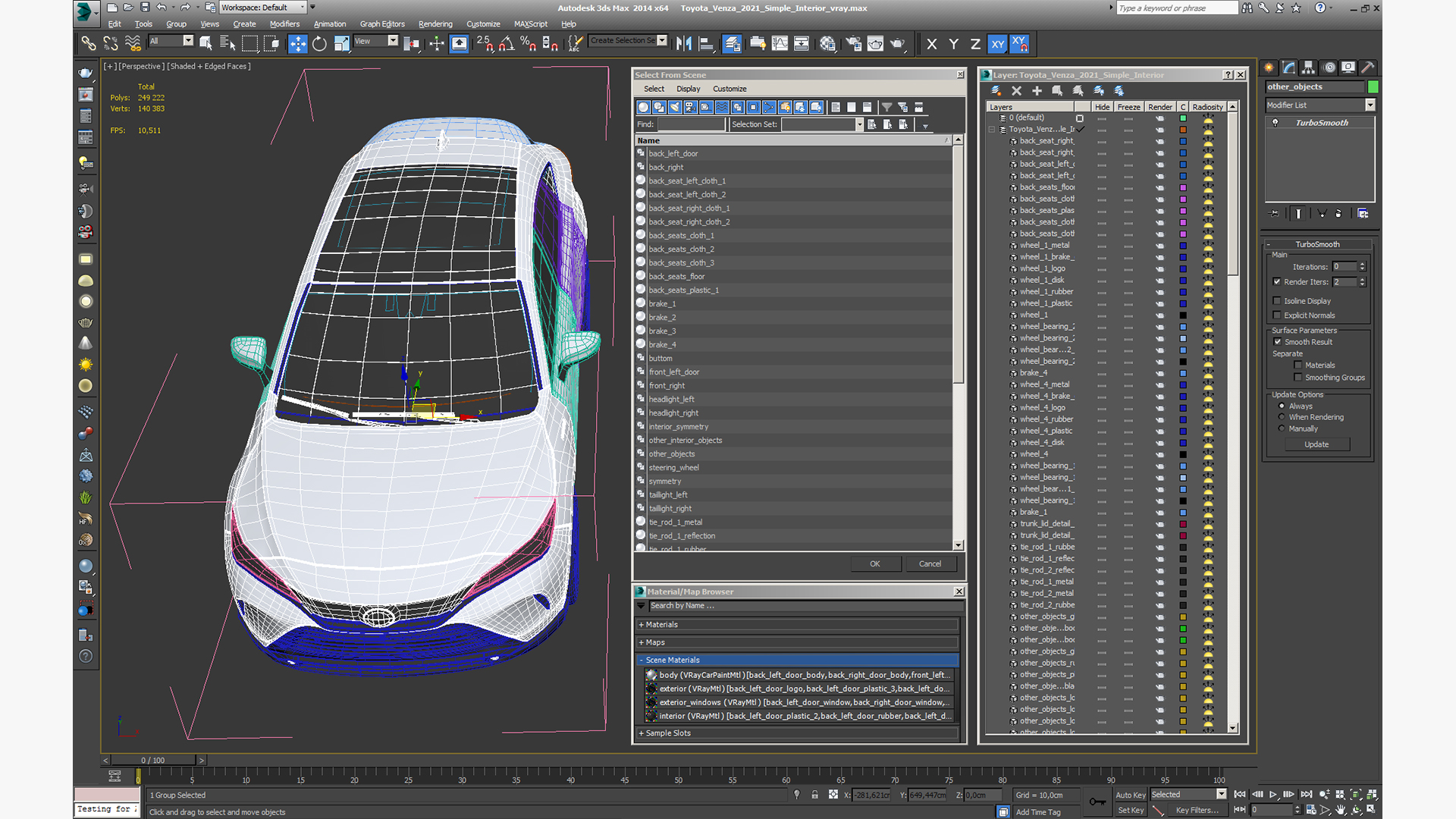Viewport: 1456px width, 819px height.
Task: Click the help question mark in left sidebar
Action: (x=86, y=657)
